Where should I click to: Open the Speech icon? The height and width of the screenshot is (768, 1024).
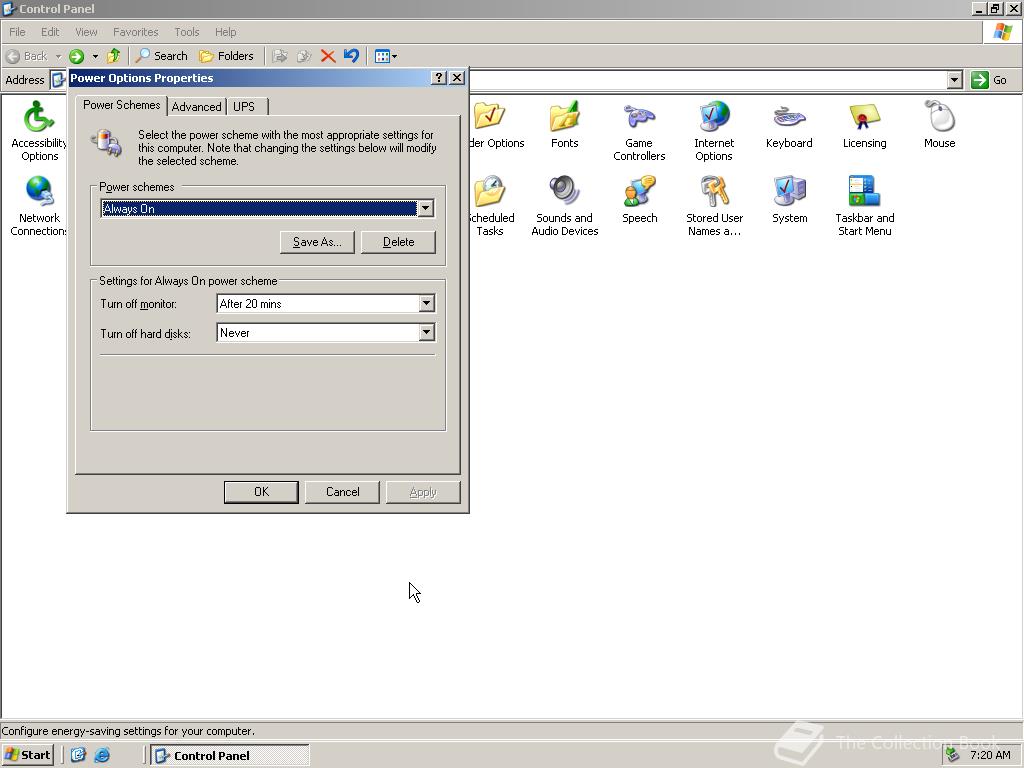point(639,200)
